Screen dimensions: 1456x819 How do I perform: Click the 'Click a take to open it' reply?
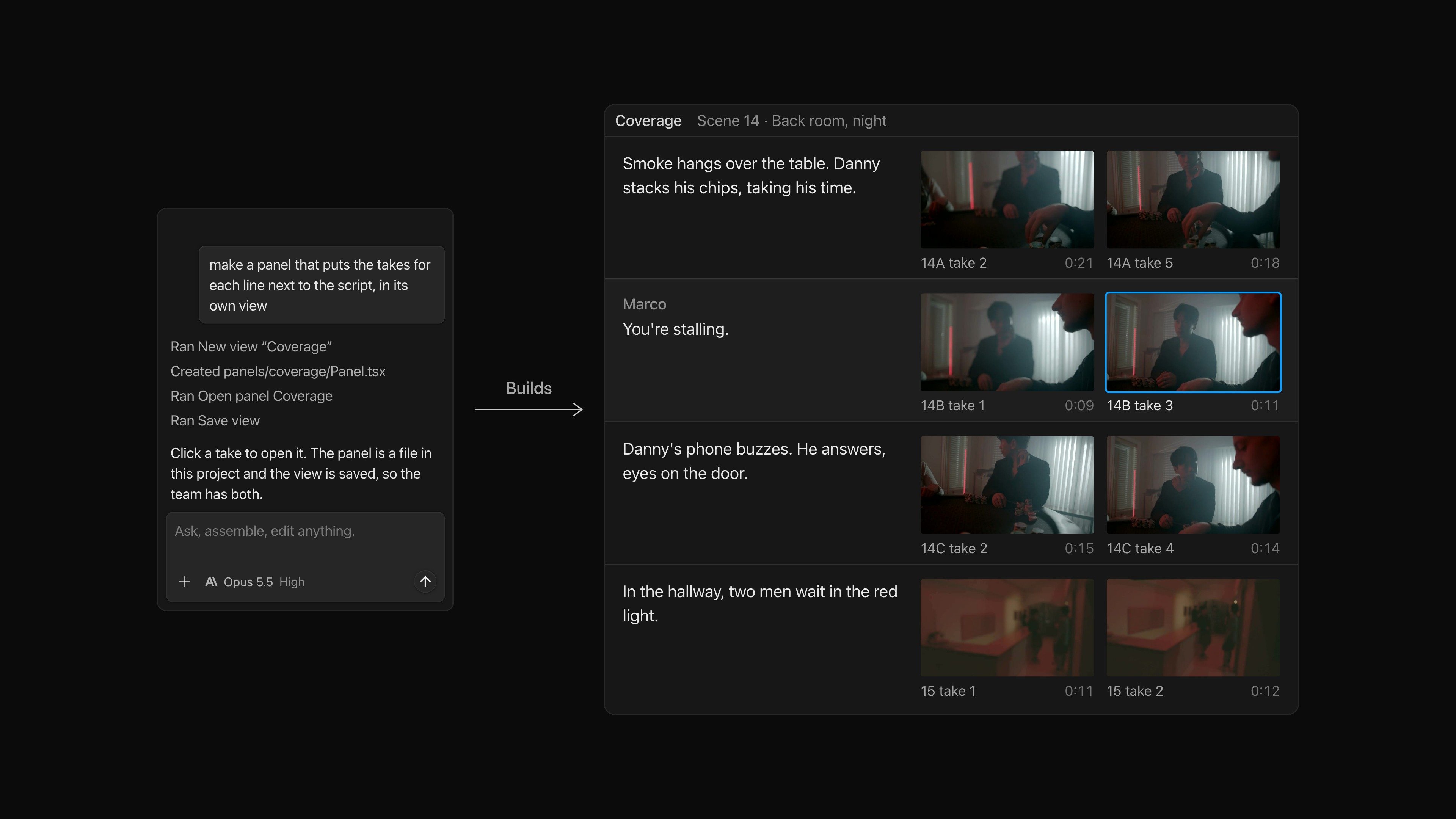(301, 474)
